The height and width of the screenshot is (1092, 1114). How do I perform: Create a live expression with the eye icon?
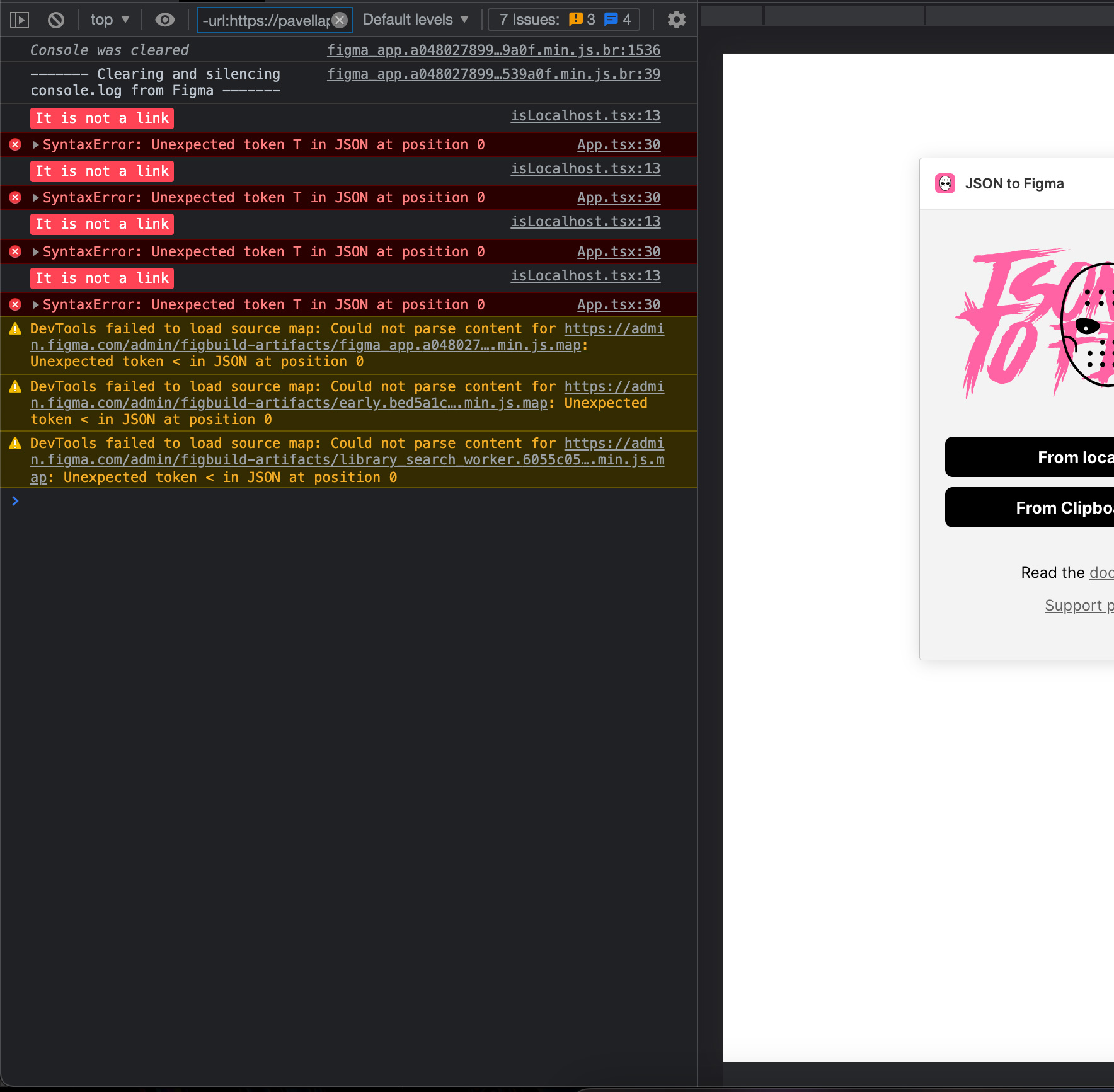(x=165, y=20)
